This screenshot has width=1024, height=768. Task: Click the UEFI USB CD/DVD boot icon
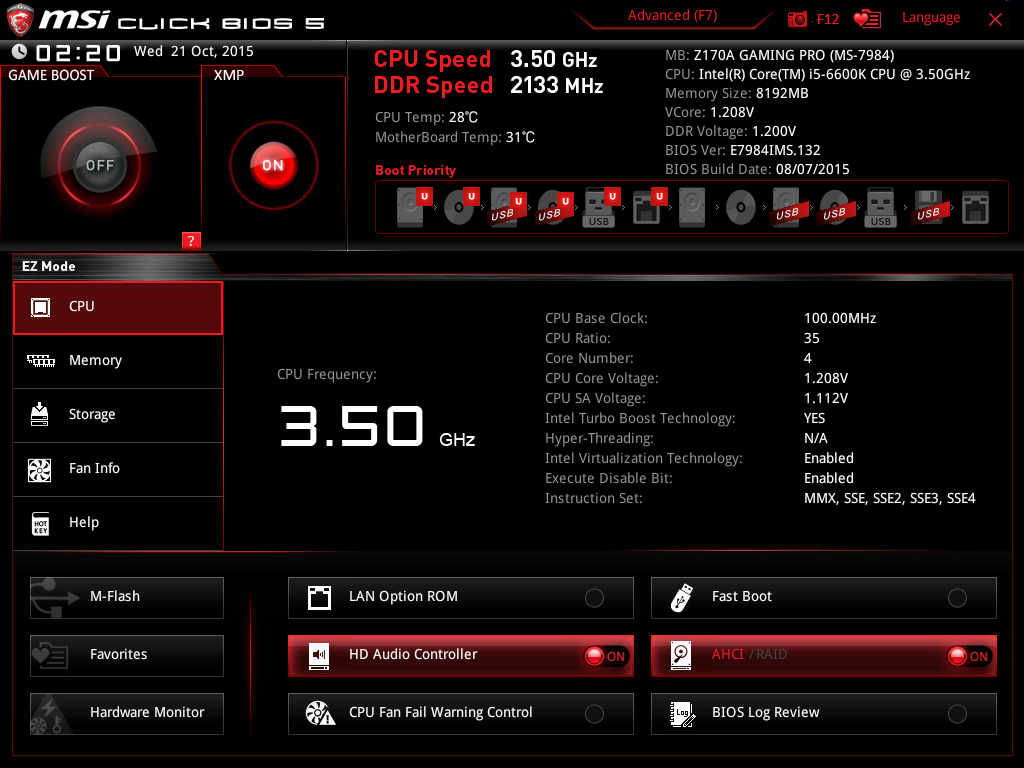pos(555,208)
